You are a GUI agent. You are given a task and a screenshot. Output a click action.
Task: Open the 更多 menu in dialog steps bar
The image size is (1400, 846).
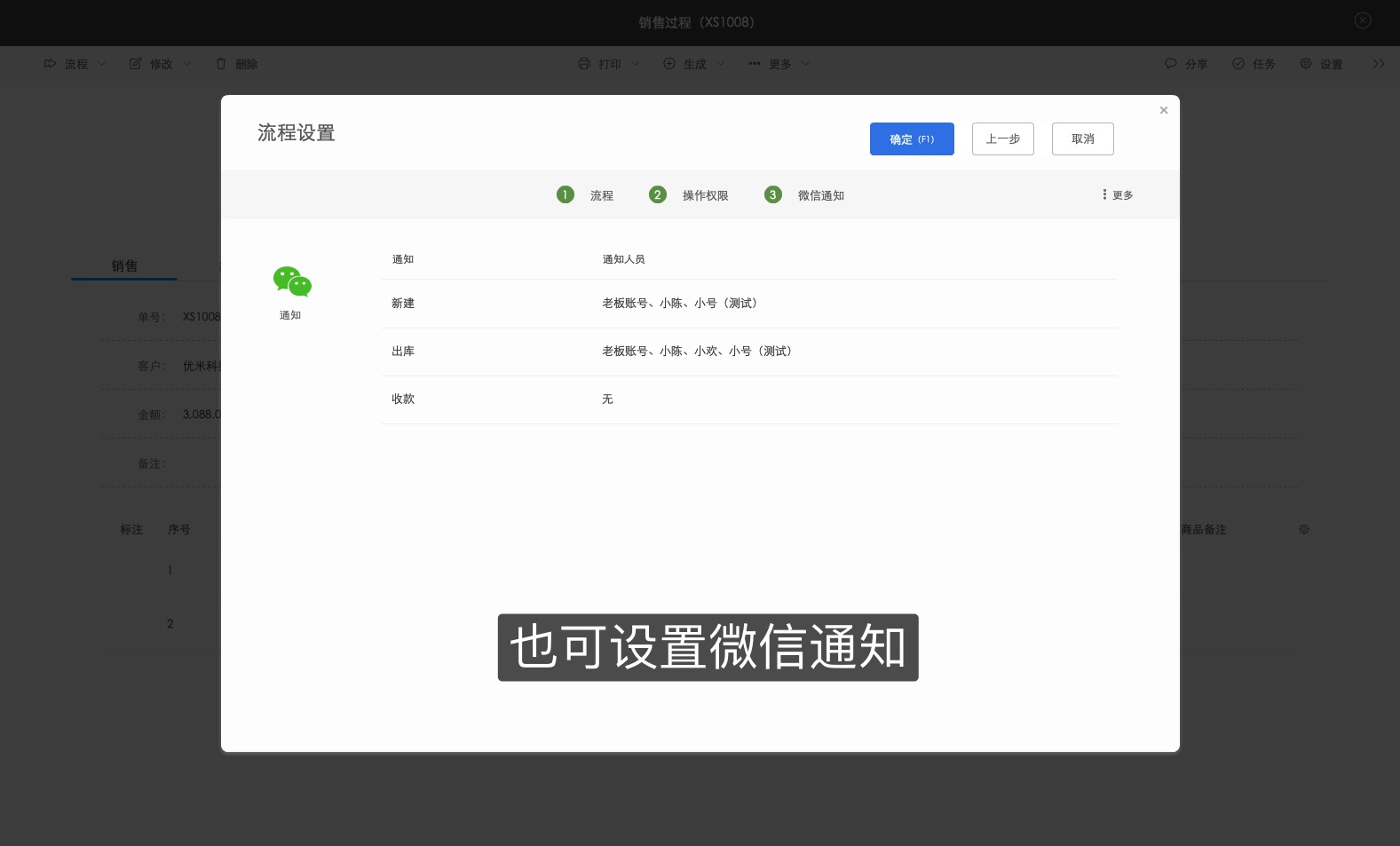pyautogui.click(x=1118, y=194)
